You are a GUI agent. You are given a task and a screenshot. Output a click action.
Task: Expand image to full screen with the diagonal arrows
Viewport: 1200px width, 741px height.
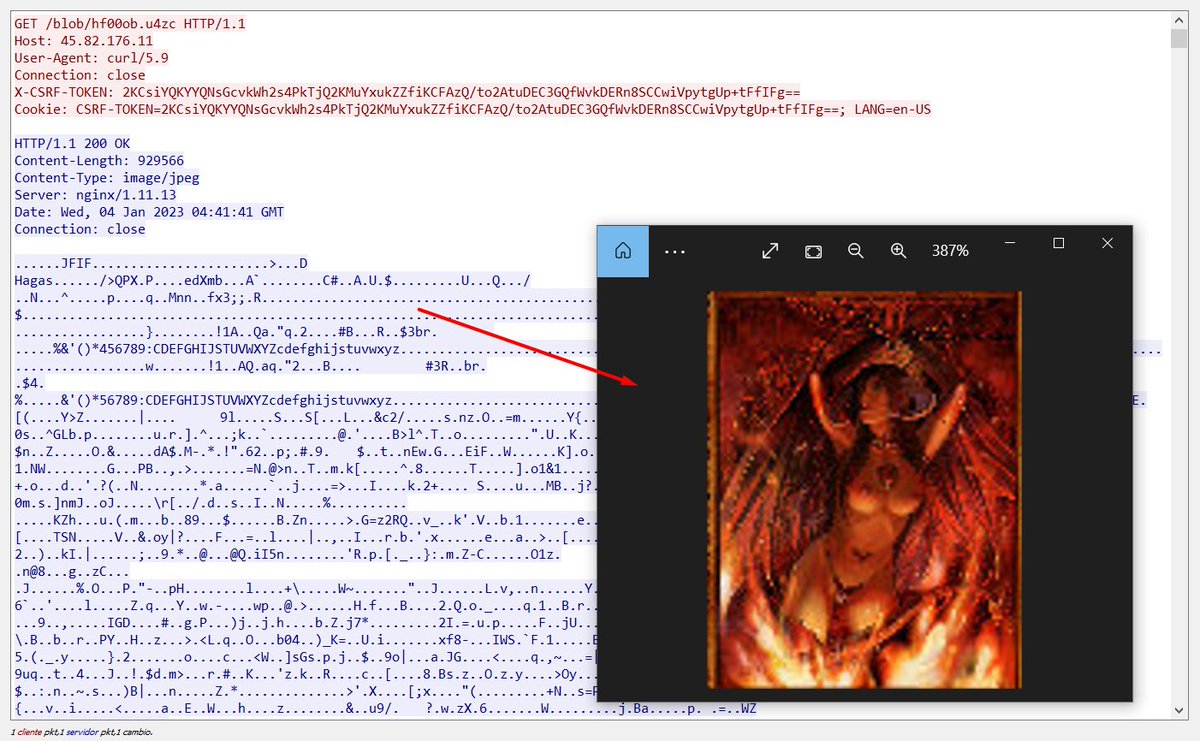tap(770, 251)
